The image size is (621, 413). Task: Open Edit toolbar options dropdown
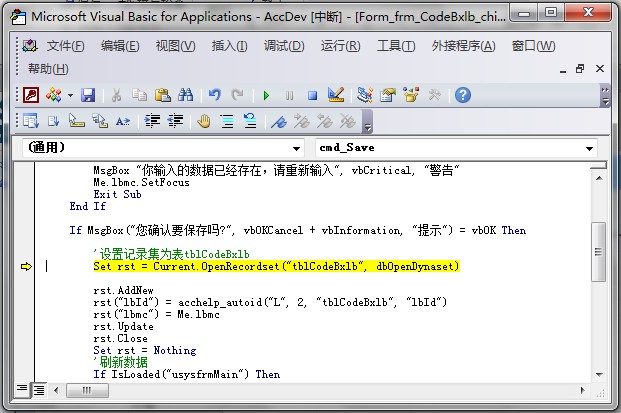[x=368, y=122]
